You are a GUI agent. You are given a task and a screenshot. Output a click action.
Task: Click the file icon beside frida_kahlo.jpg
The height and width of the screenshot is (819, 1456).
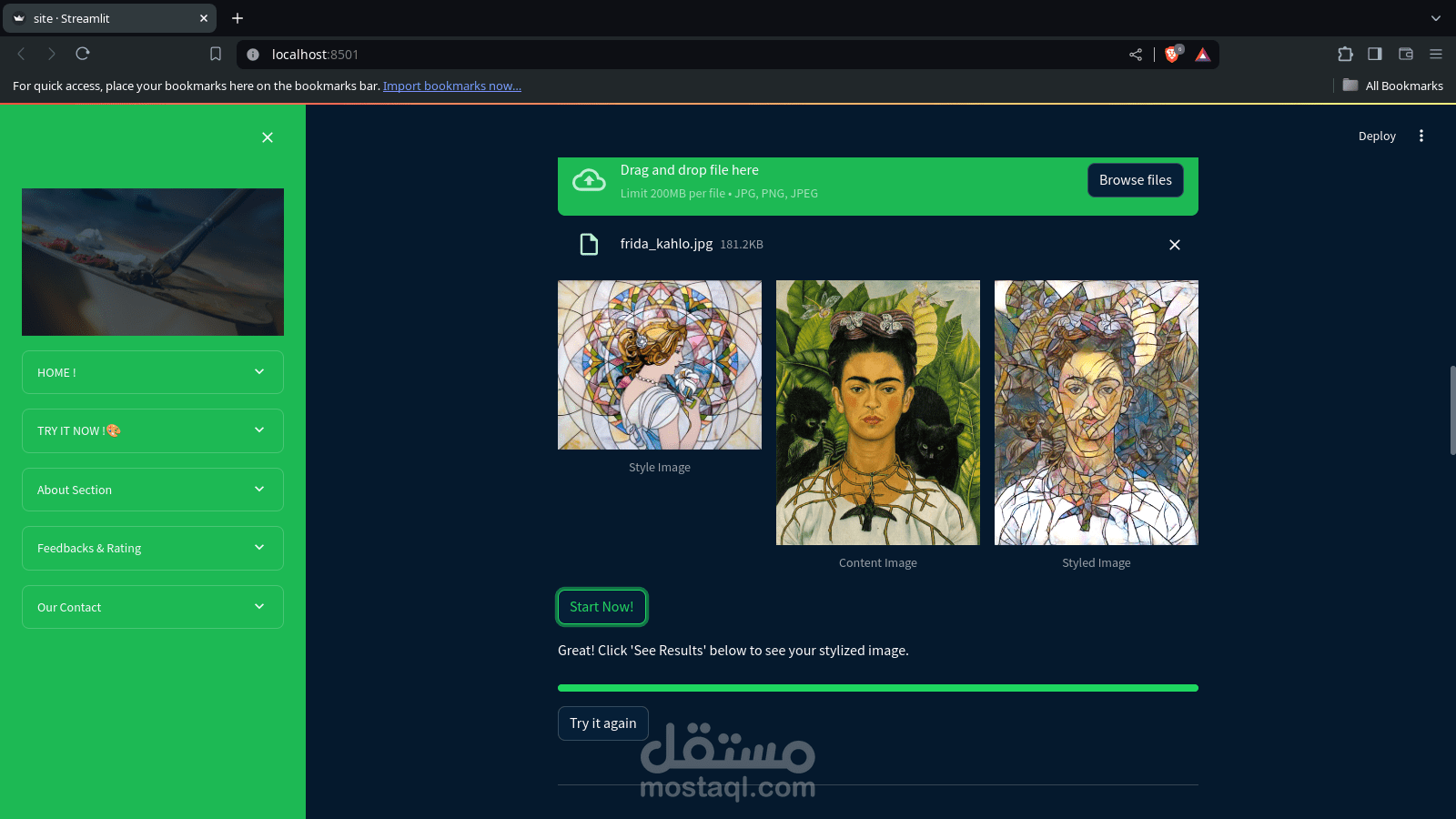coord(589,244)
